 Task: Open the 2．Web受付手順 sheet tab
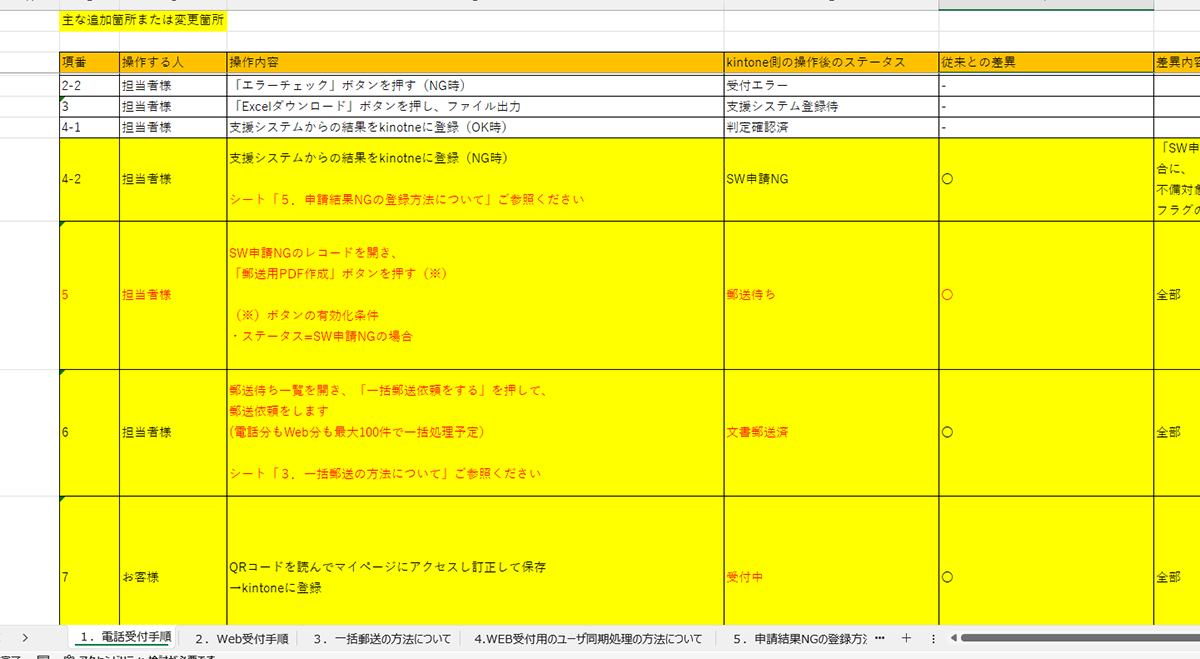[x=242, y=637]
